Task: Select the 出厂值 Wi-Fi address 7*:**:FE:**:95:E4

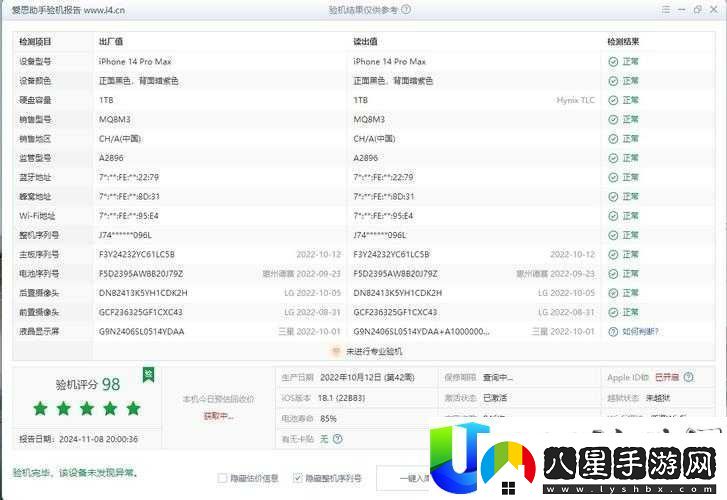Action: click(129, 216)
